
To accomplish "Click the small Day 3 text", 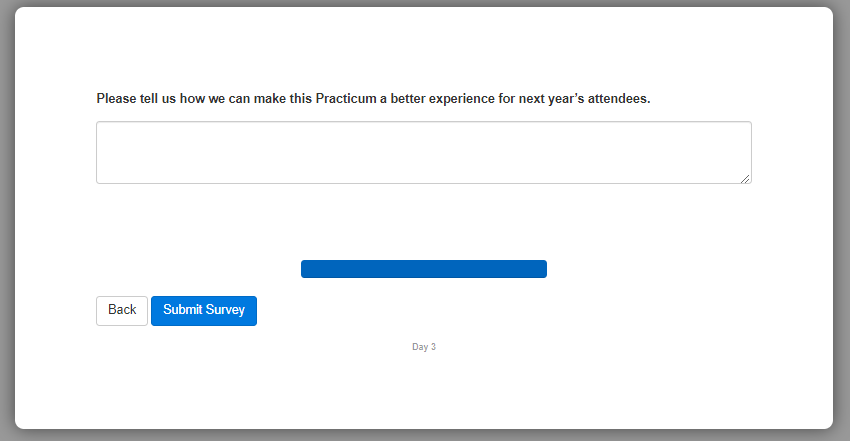I will click(424, 347).
